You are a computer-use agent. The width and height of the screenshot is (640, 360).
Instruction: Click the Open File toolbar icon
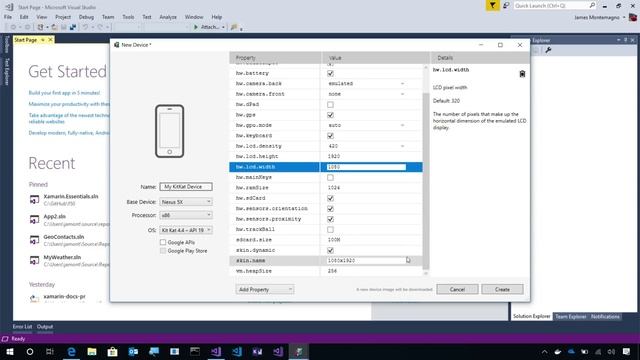pos(54,27)
